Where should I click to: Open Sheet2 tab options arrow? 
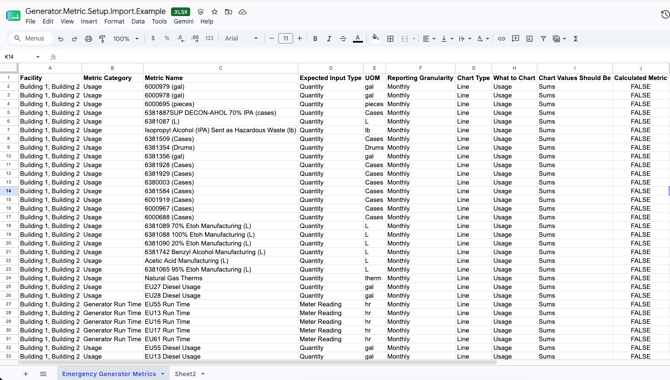[x=203, y=374]
